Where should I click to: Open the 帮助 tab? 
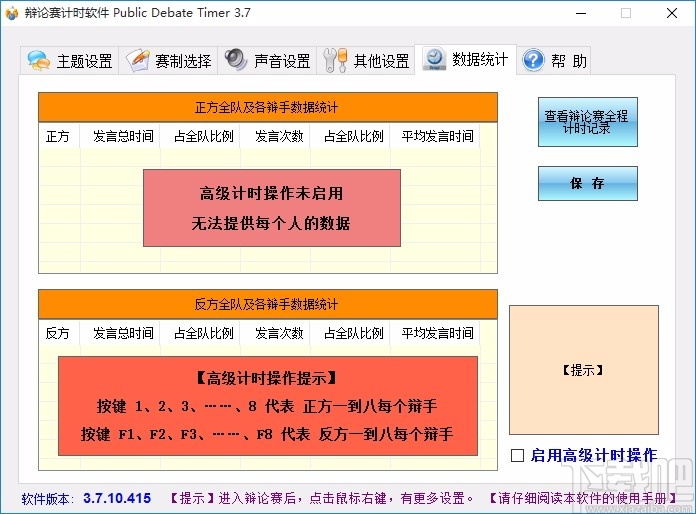pyautogui.click(x=554, y=60)
